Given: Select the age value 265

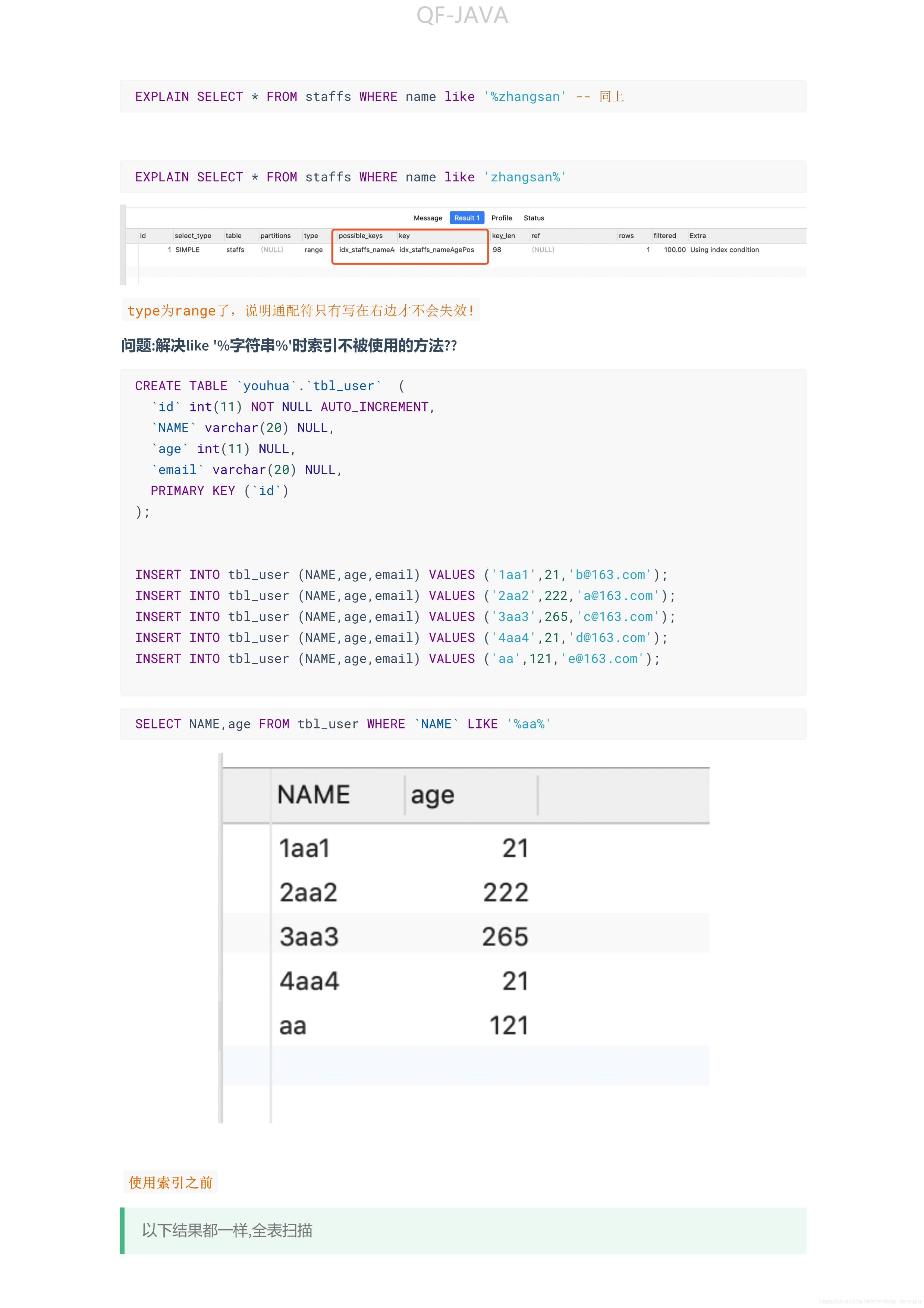Looking at the screenshot, I should (505, 937).
